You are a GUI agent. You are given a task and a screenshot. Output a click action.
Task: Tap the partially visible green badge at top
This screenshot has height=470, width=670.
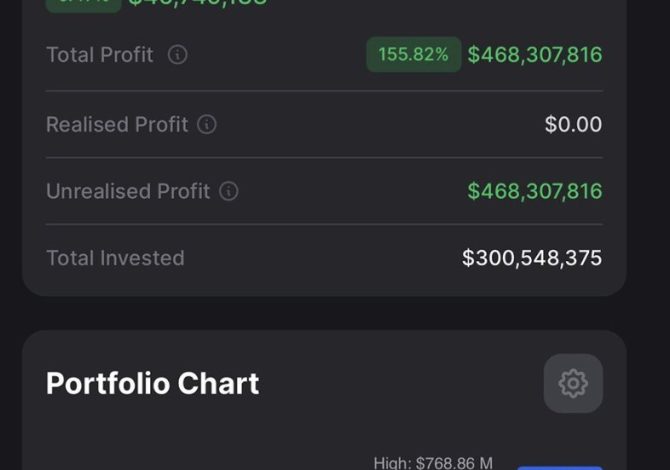84,4
